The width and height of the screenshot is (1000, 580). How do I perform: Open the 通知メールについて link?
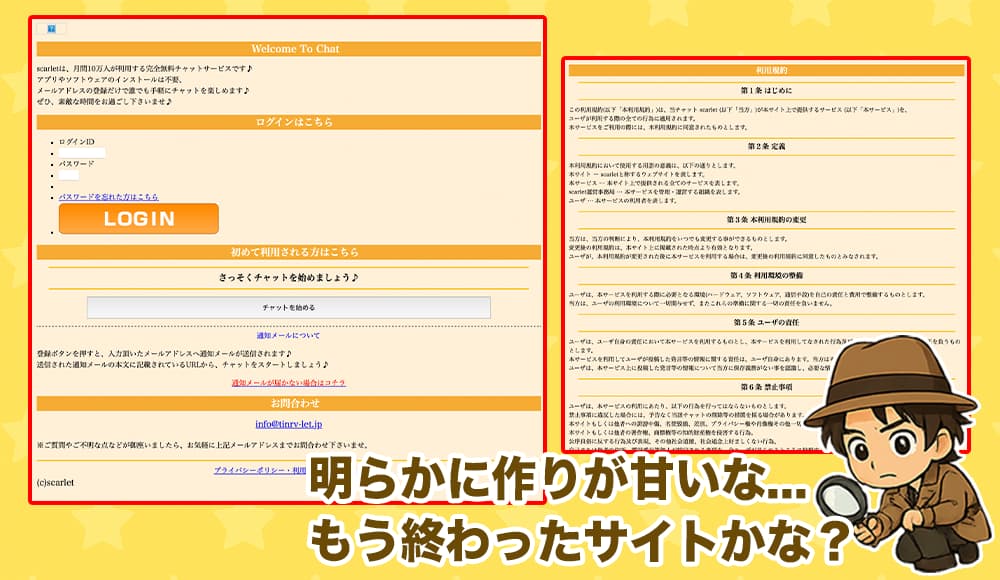pyautogui.click(x=288, y=336)
